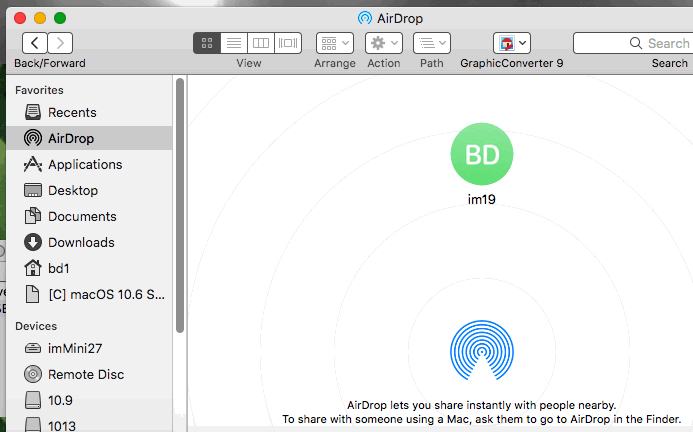Select the Downloads label in sidebar
This screenshot has width=693, height=432.
point(81,243)
